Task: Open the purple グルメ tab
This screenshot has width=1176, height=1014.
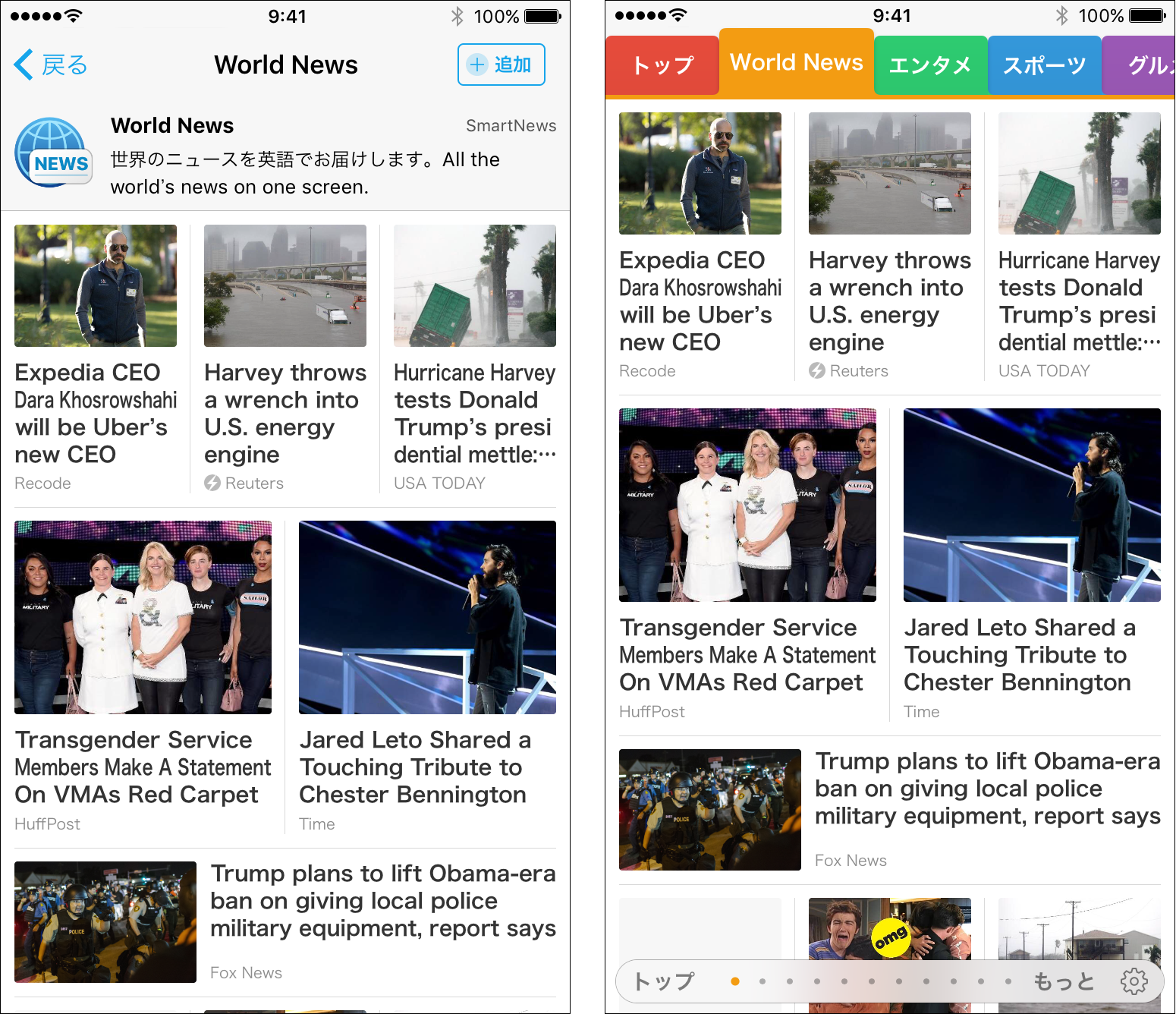Action: 1138,65
